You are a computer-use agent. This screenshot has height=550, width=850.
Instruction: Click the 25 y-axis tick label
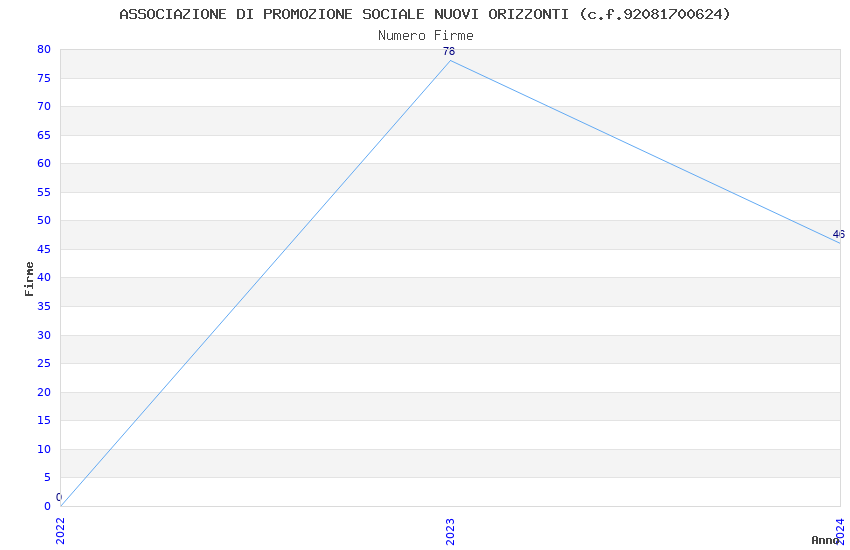[44, 363]
